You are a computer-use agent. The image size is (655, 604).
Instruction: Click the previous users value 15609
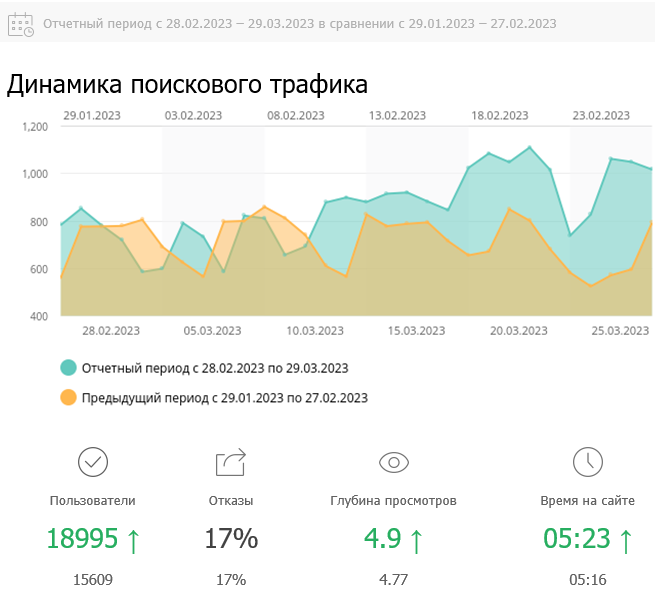(x=93, y=580)
